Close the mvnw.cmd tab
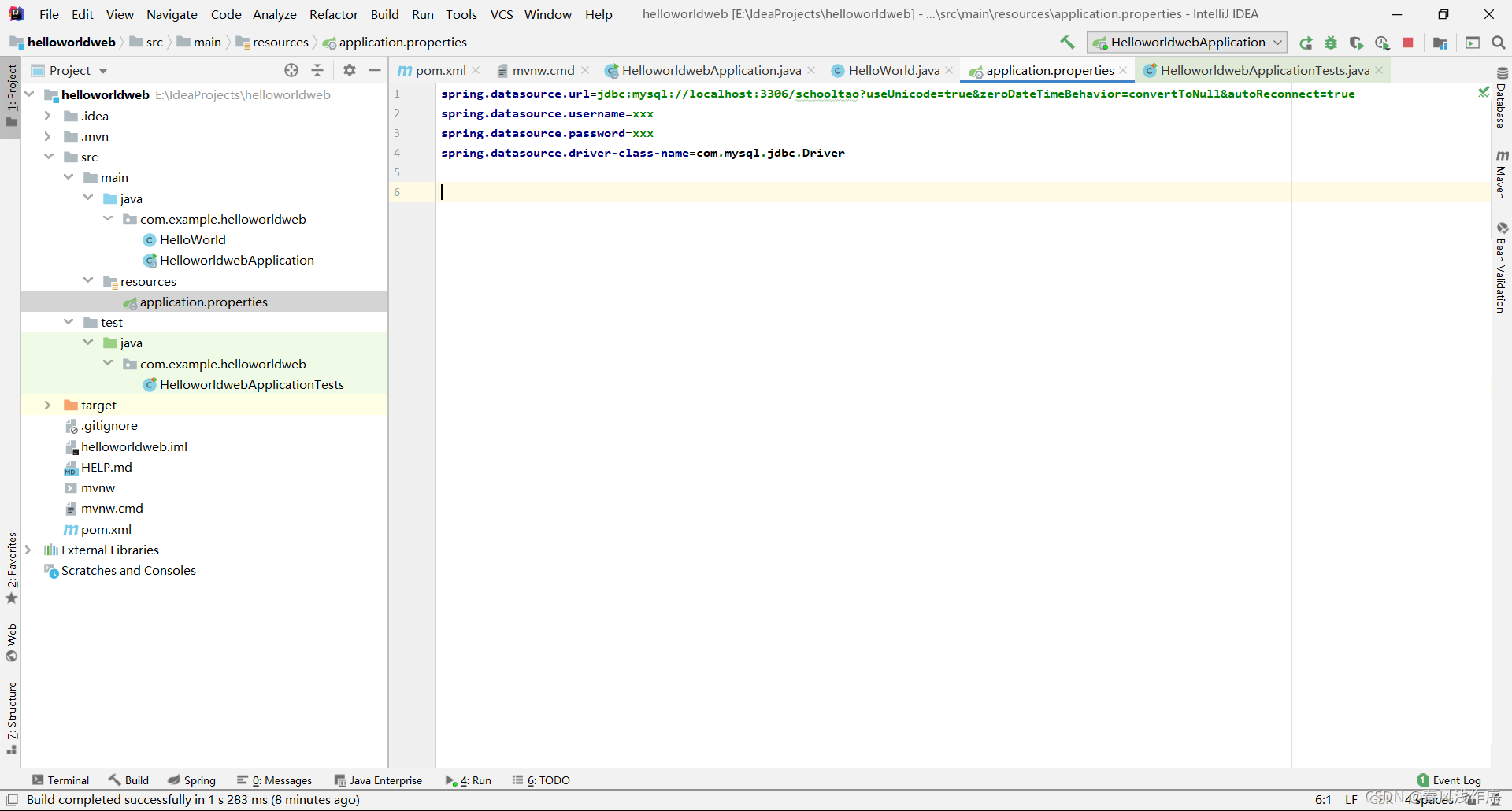The height and width of the screenshot is (811, 1512). click(x=585, y=70)
